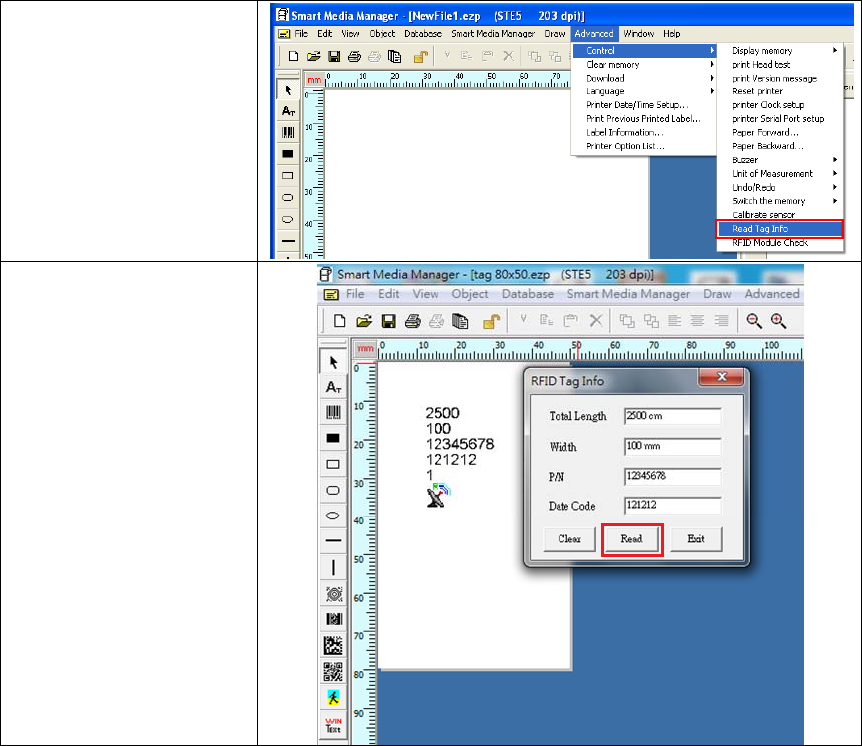Image resolution: width=862 pixels, height=746 pixels.
Task: Click the align right icon in tag 80x50 toolbar
Action: 722,320
